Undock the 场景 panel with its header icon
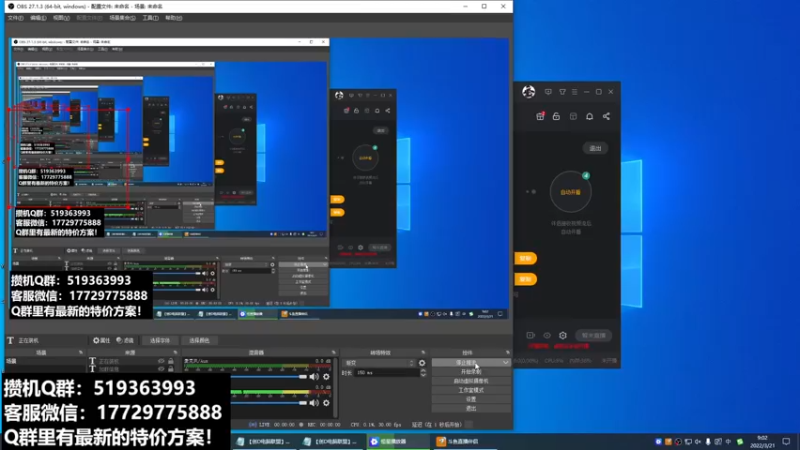800x450 pixels. tap(81, 353)
